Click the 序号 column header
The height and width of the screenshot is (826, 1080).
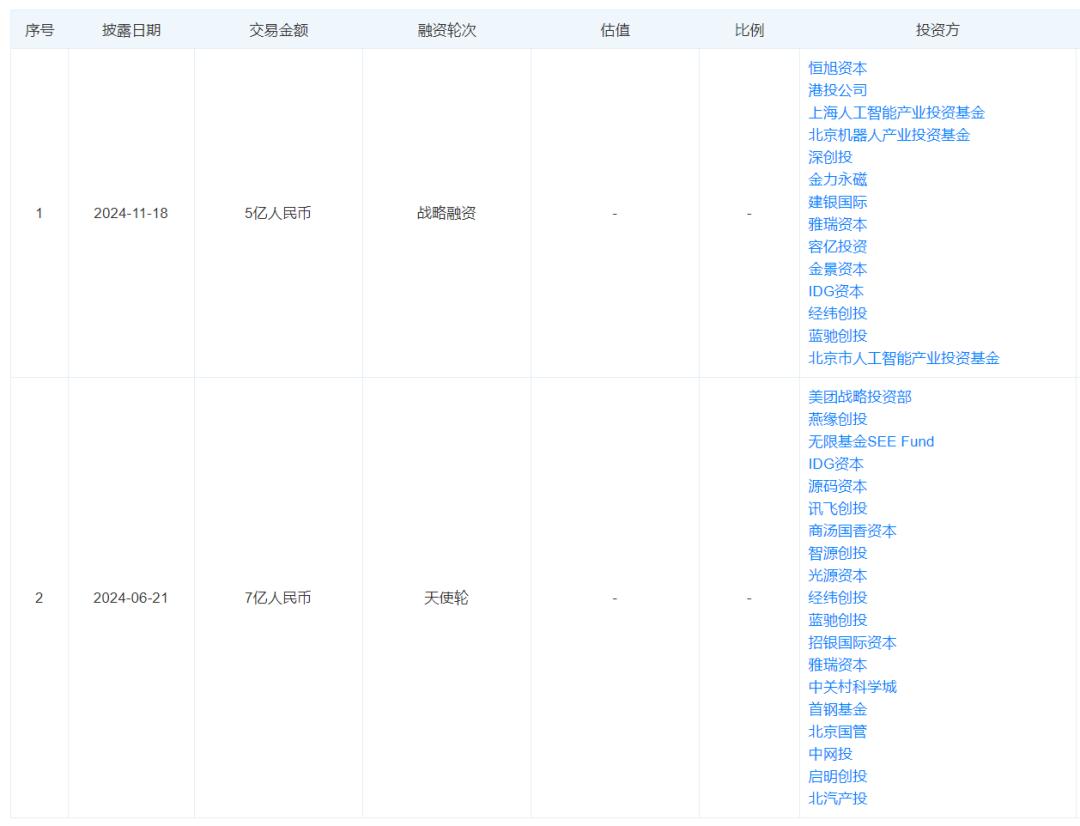click(x=39, y=30)
